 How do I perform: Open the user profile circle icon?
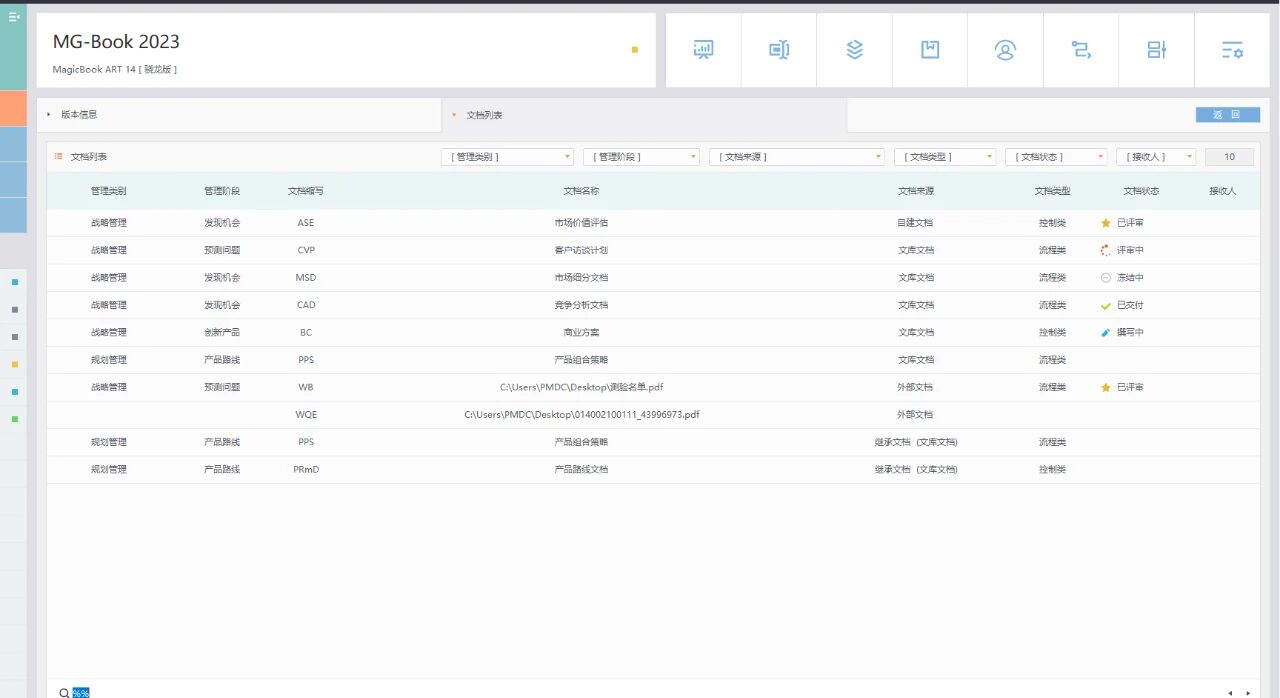(1005, 50)
